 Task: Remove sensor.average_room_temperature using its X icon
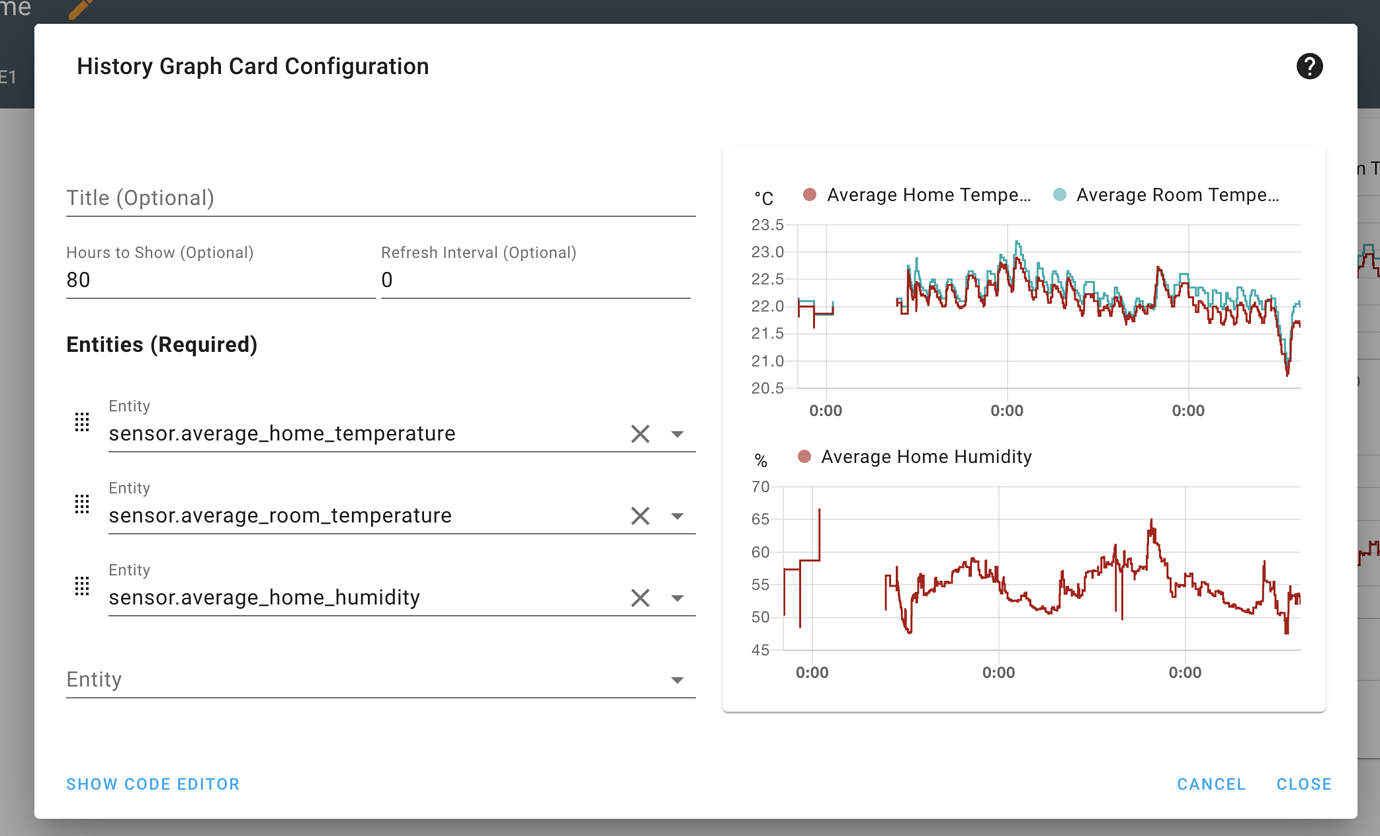click(640, 513)
